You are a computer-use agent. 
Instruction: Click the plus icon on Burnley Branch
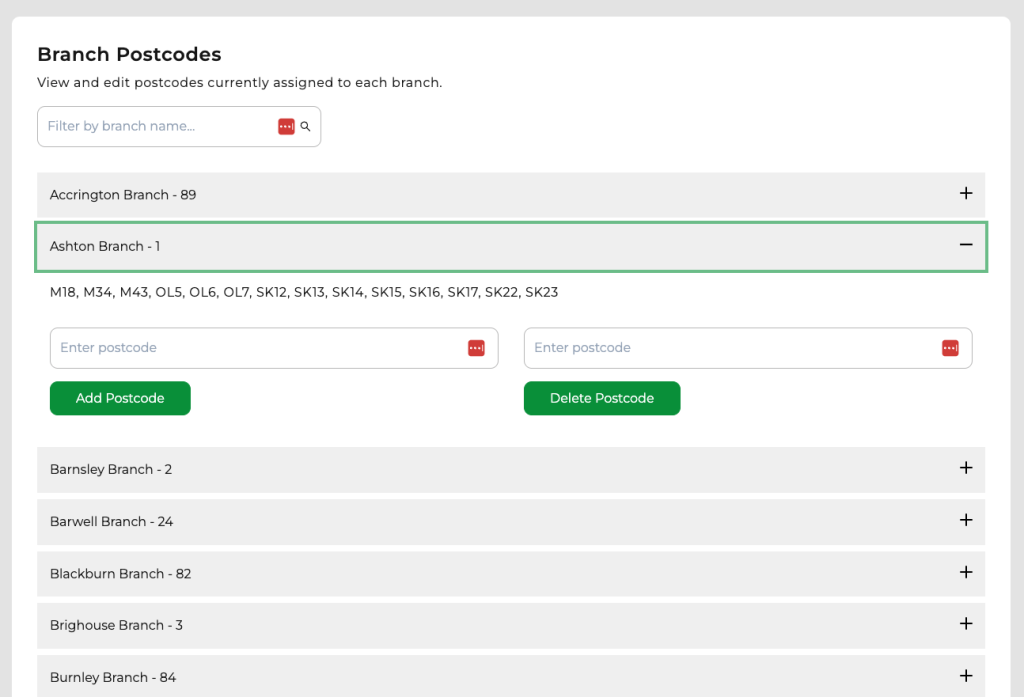(966, 676)
